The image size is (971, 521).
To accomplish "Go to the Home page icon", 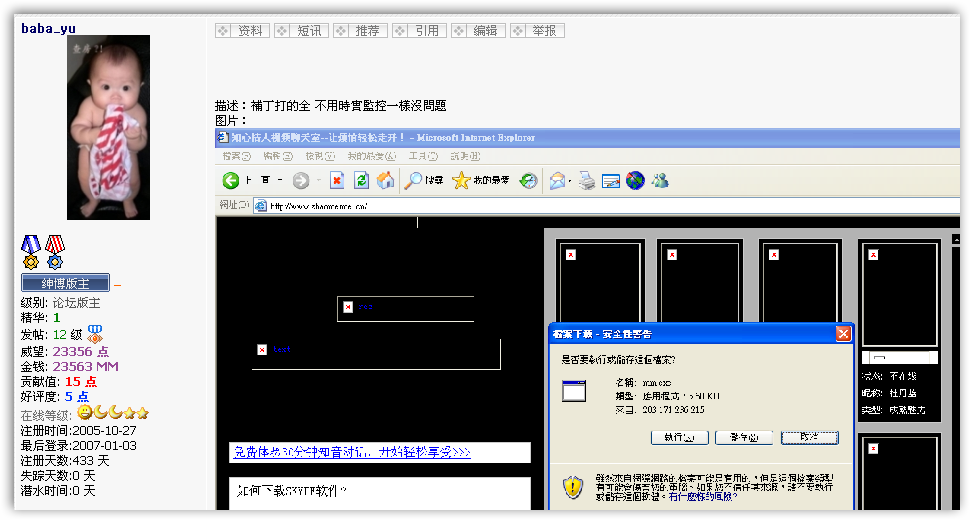I will [385, 181].
